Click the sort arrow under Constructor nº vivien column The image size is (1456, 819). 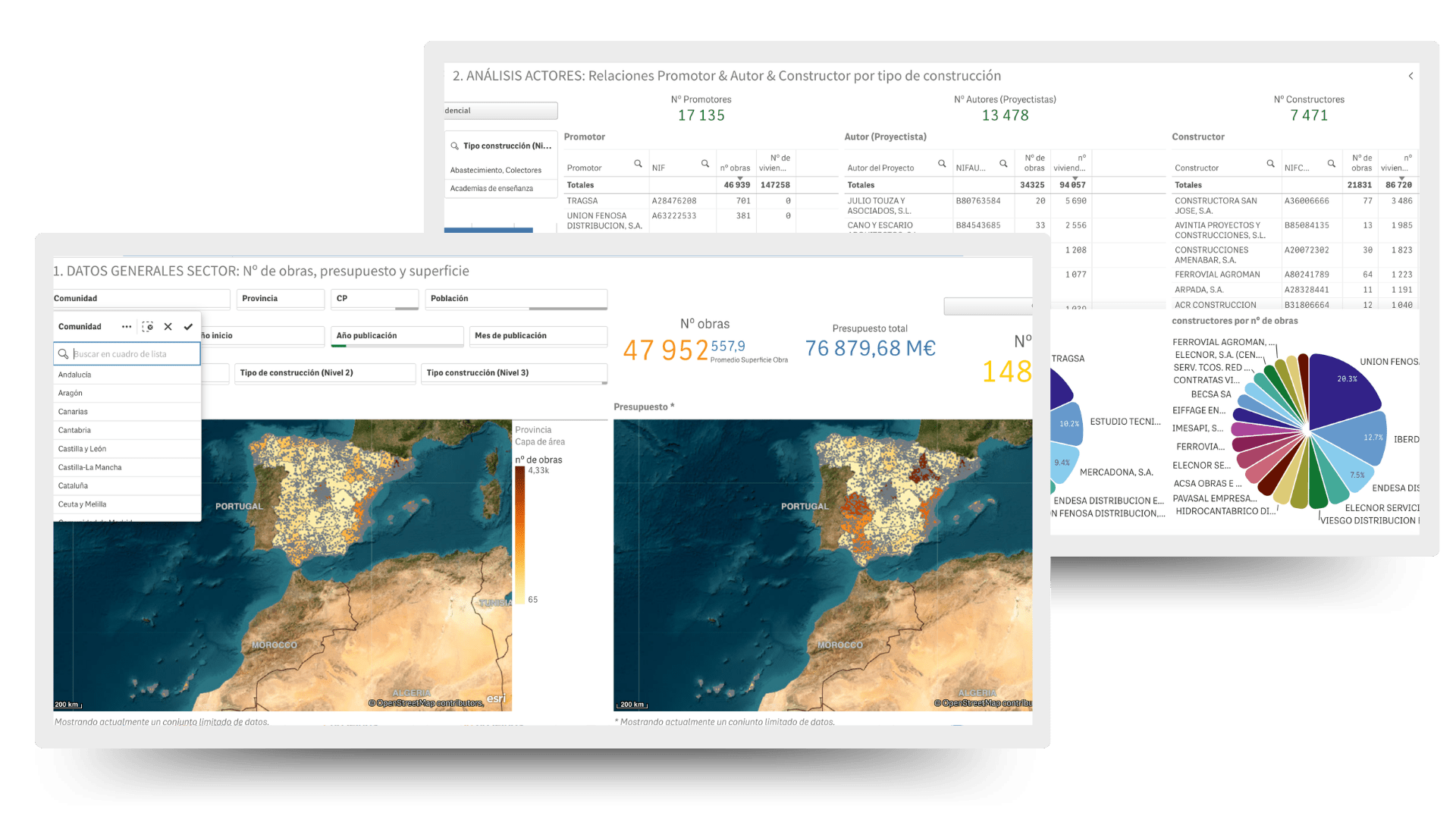click(x=1401, y=177)
